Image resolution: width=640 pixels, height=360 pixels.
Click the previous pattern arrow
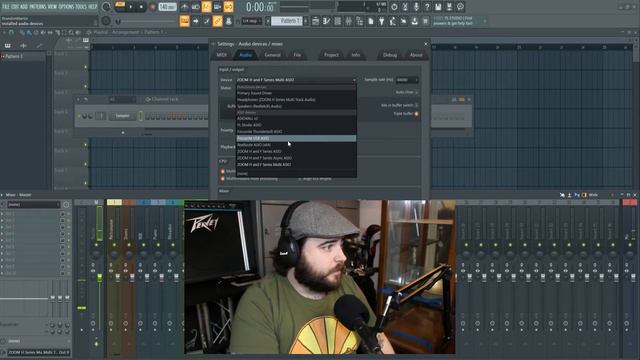click(268, 21)
